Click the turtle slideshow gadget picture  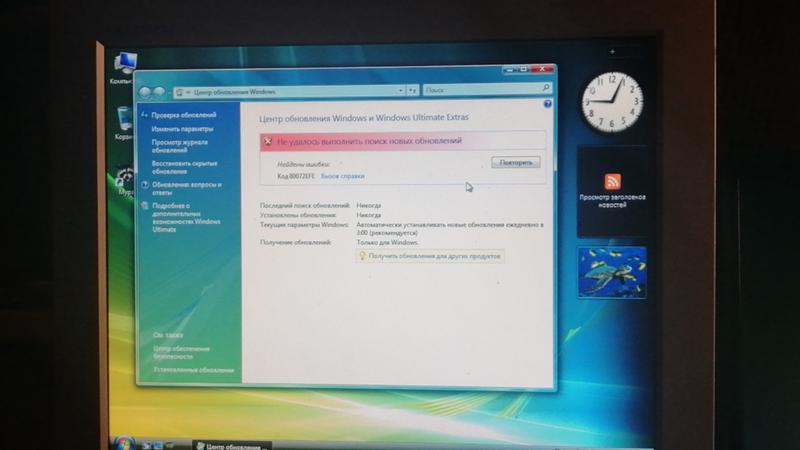coord(612,272)
